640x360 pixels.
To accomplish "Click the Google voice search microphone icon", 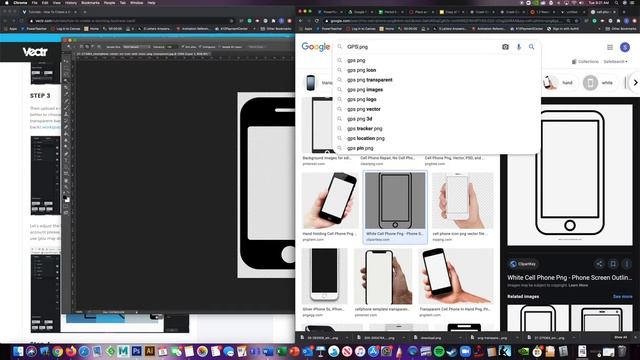I will 519,47.
